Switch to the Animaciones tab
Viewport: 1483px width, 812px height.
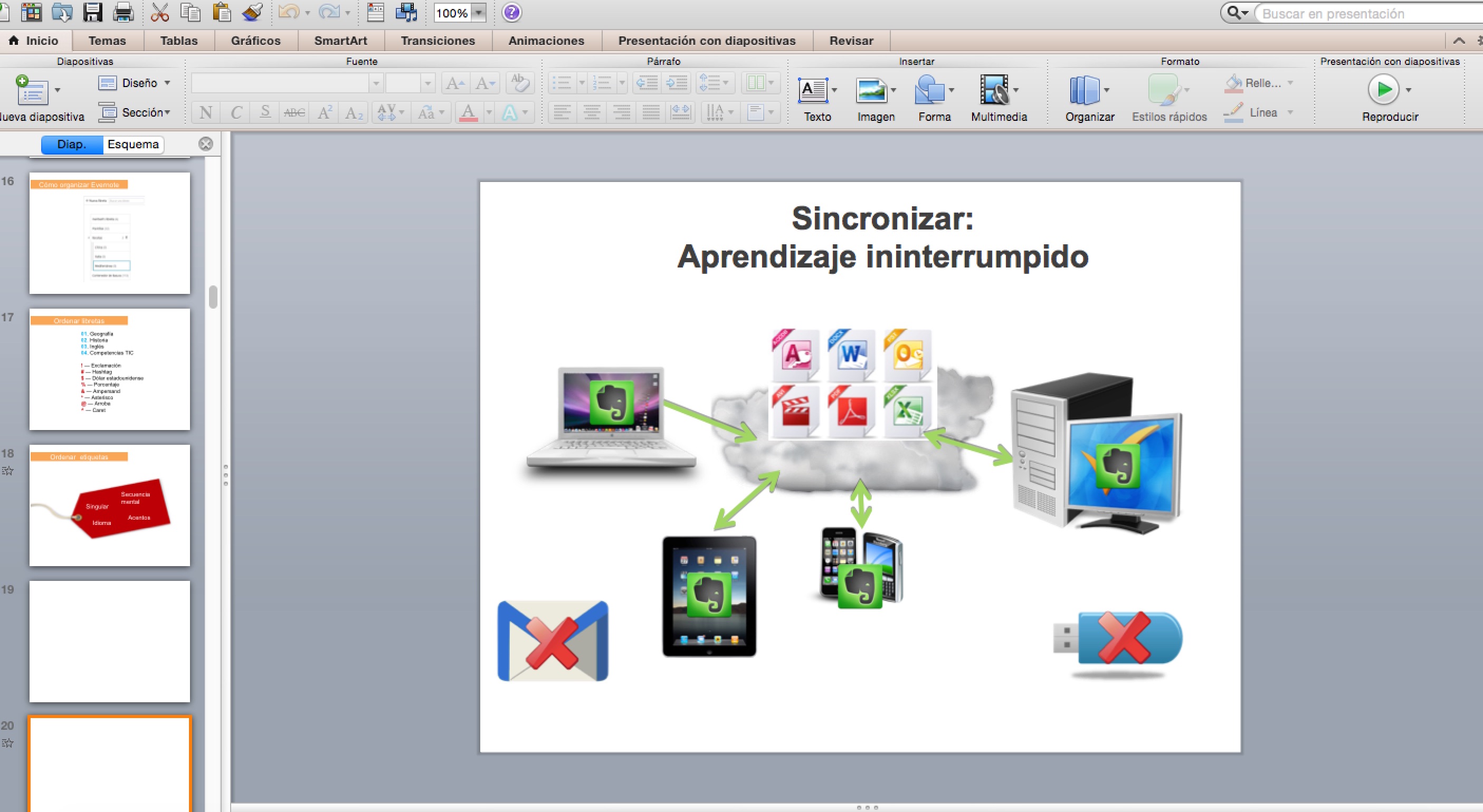[546, 41]
